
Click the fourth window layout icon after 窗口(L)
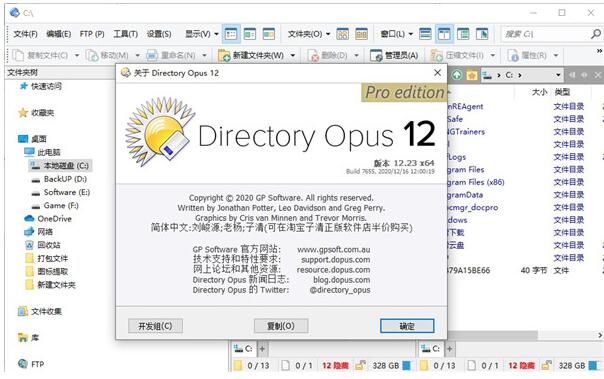(482, 34)
